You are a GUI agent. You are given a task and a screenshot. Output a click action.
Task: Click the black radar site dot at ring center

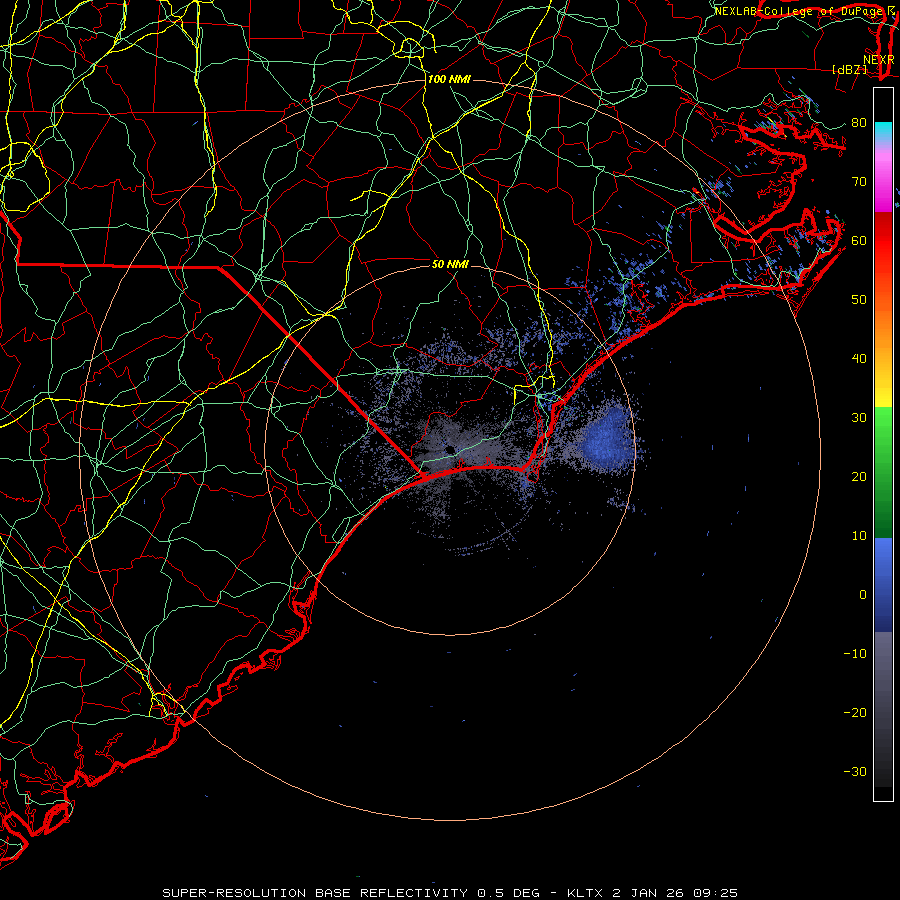(x=449, y=450)
